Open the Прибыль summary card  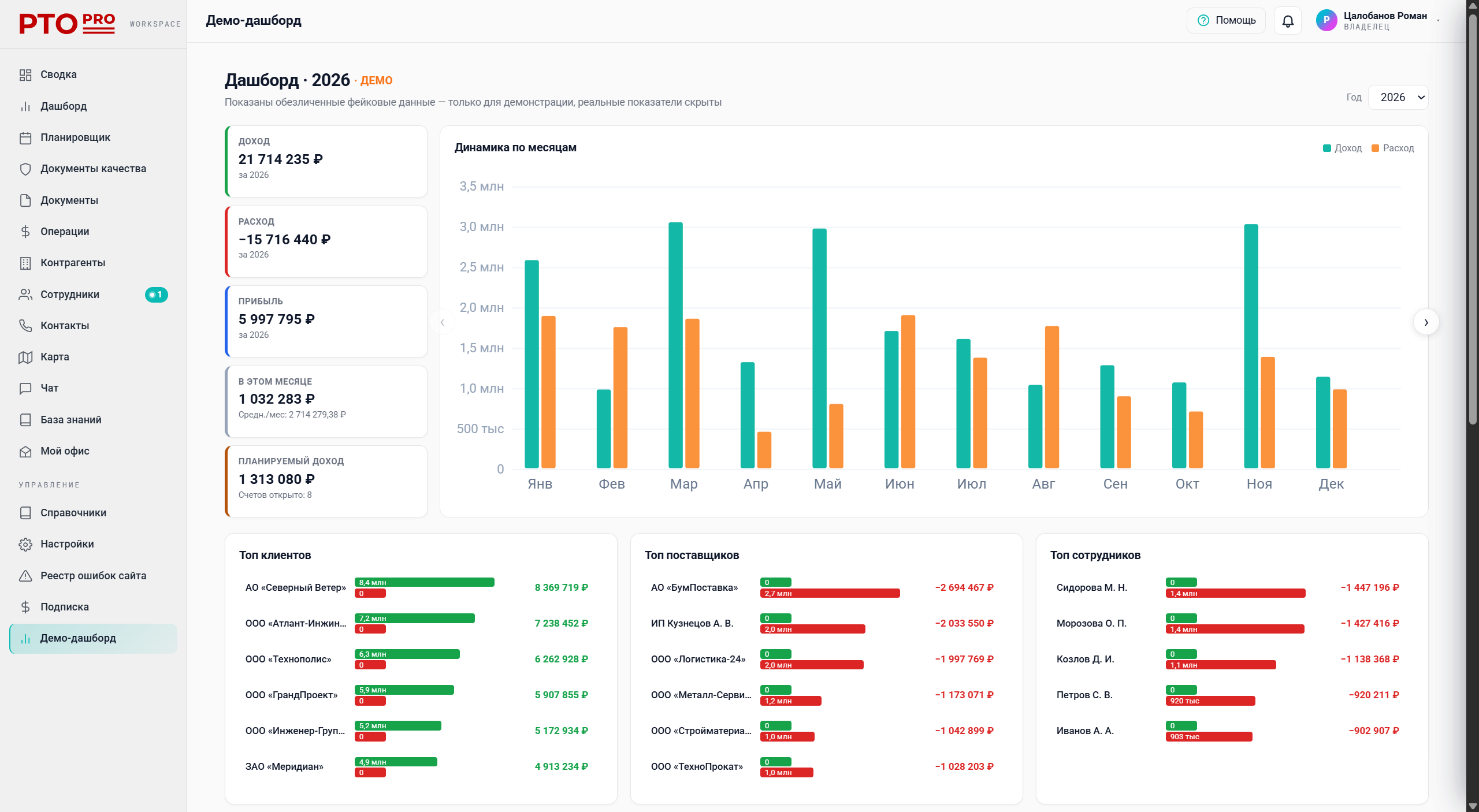326,322
